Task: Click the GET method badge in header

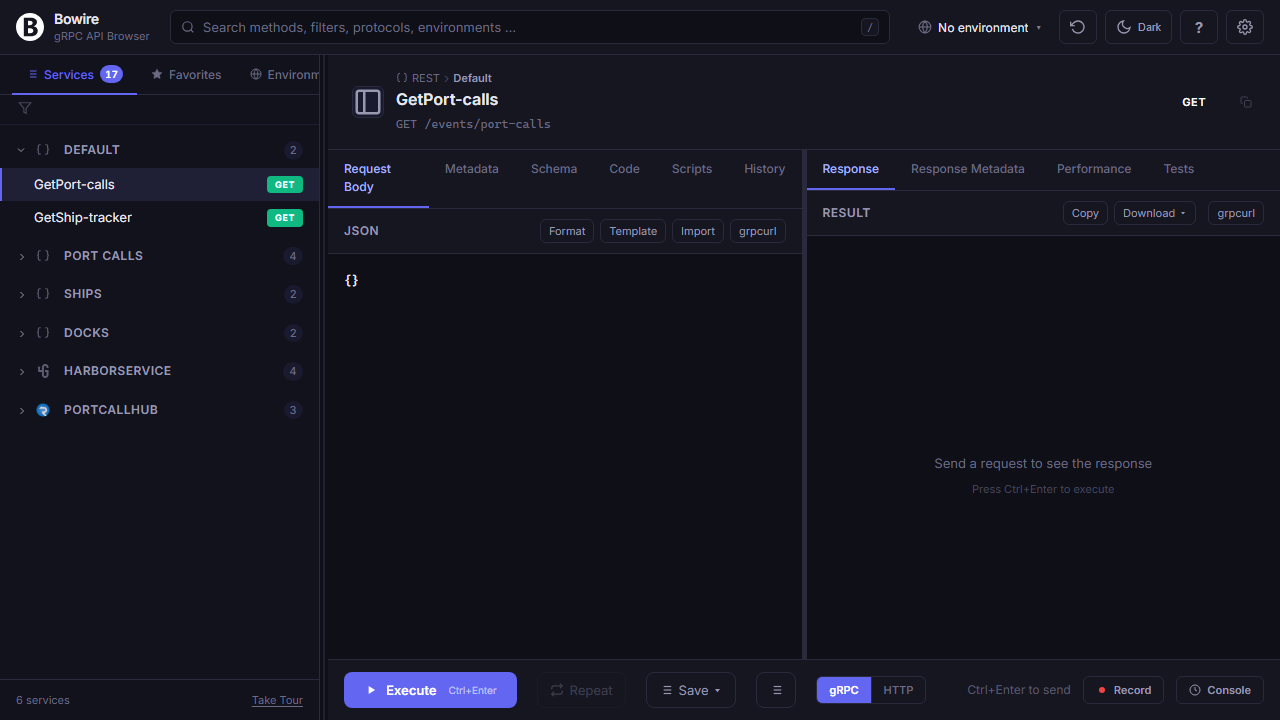Action: click(1194, 102)
